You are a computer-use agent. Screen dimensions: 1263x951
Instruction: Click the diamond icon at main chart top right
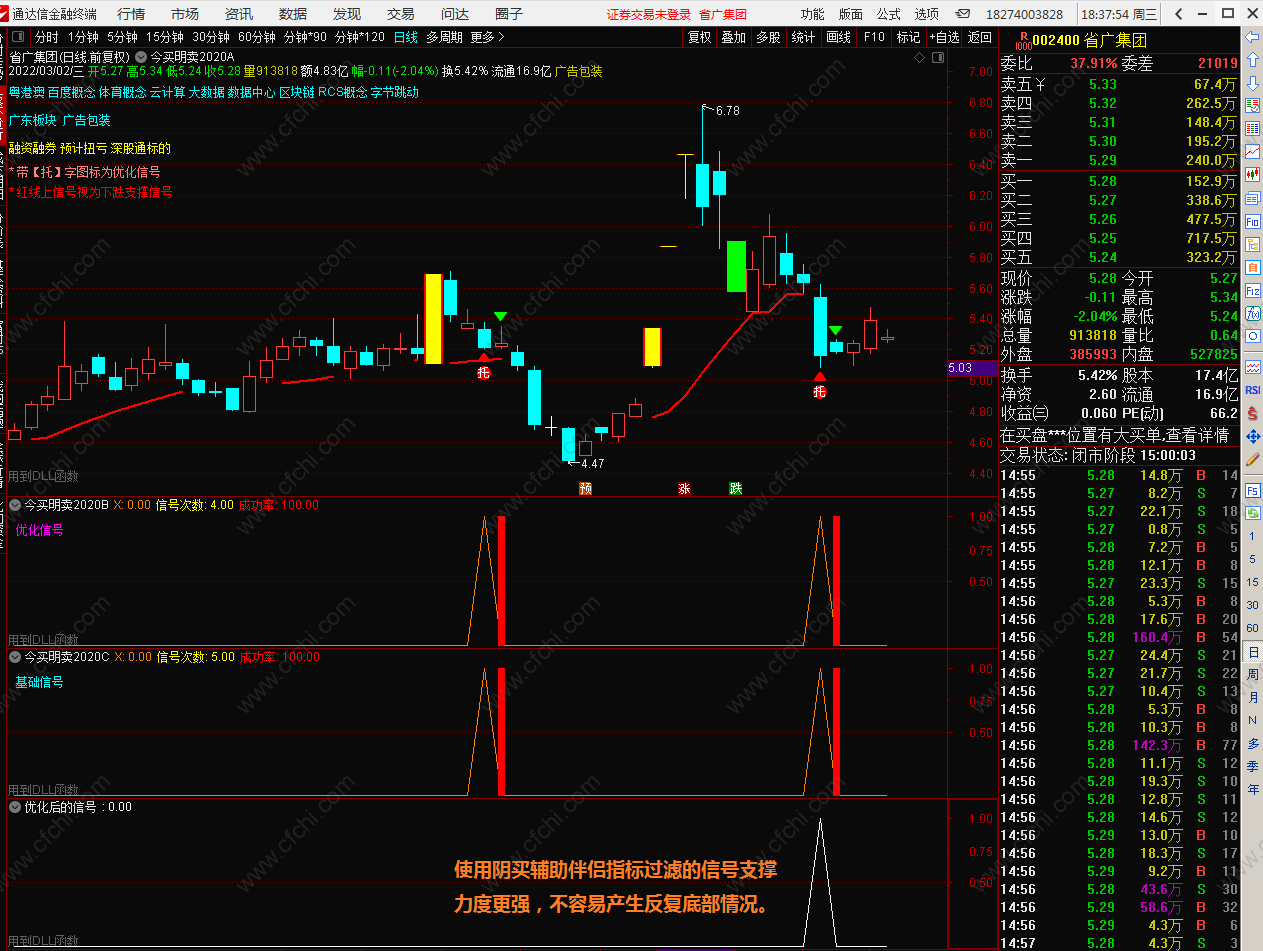pyautogui.click(x=920, y=58)
